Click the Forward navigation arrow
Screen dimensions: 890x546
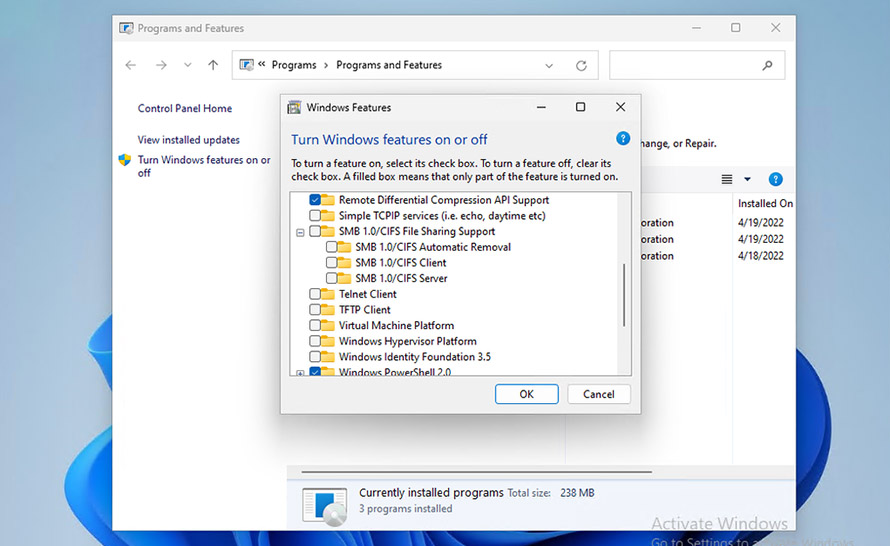pos(161,65)
